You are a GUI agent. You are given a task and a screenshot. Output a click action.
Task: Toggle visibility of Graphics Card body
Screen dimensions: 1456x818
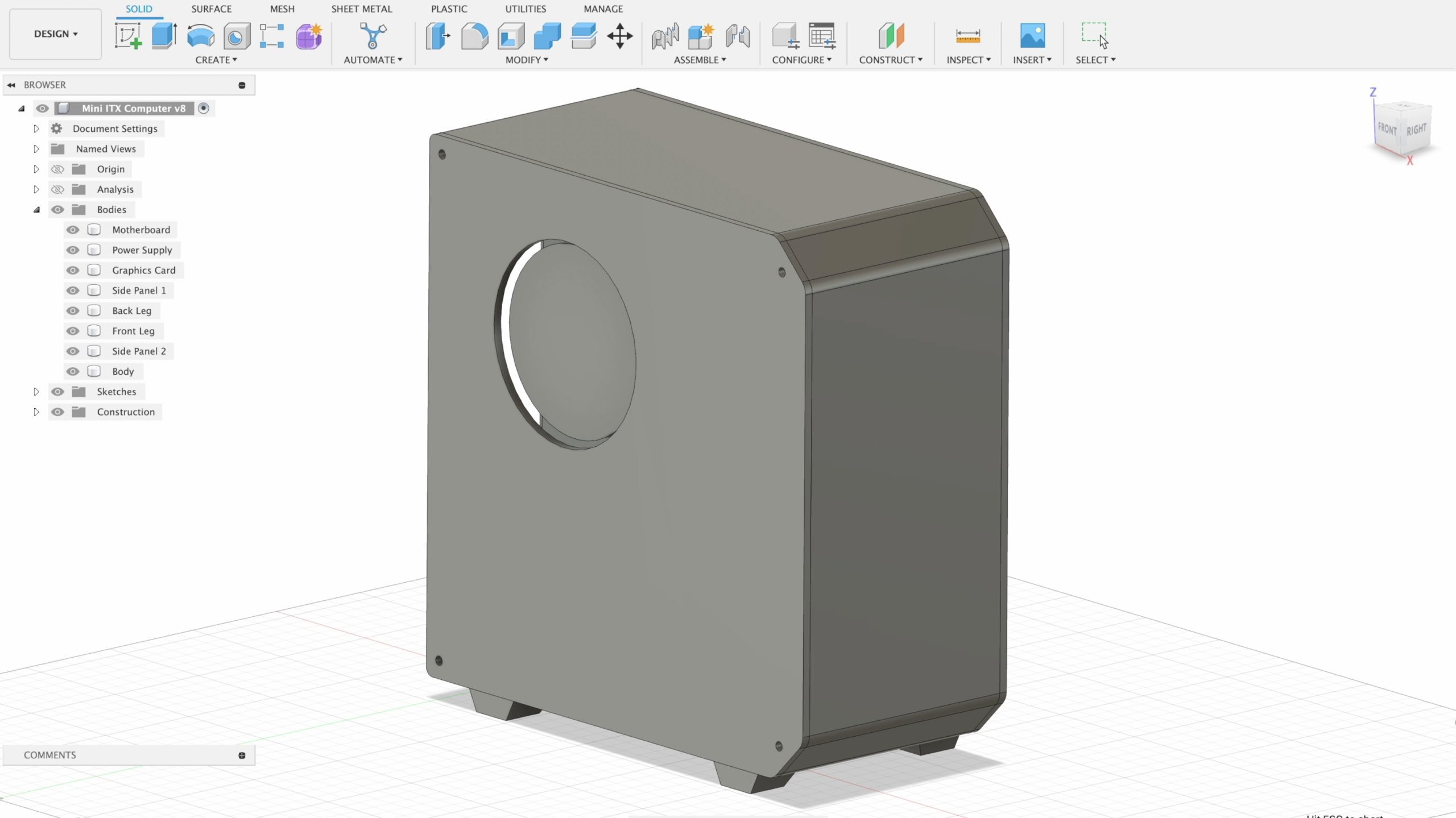pyautogui.click(x=73, y=270)
